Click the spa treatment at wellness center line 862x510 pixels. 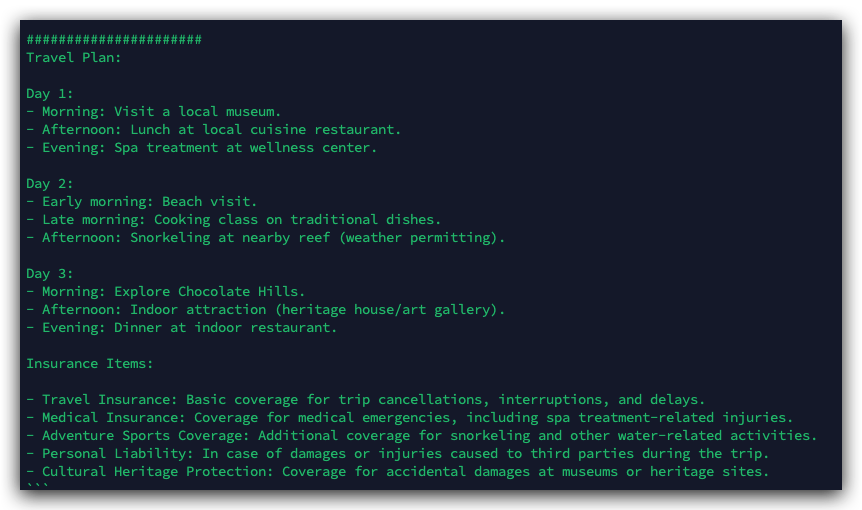pos(202,148)
